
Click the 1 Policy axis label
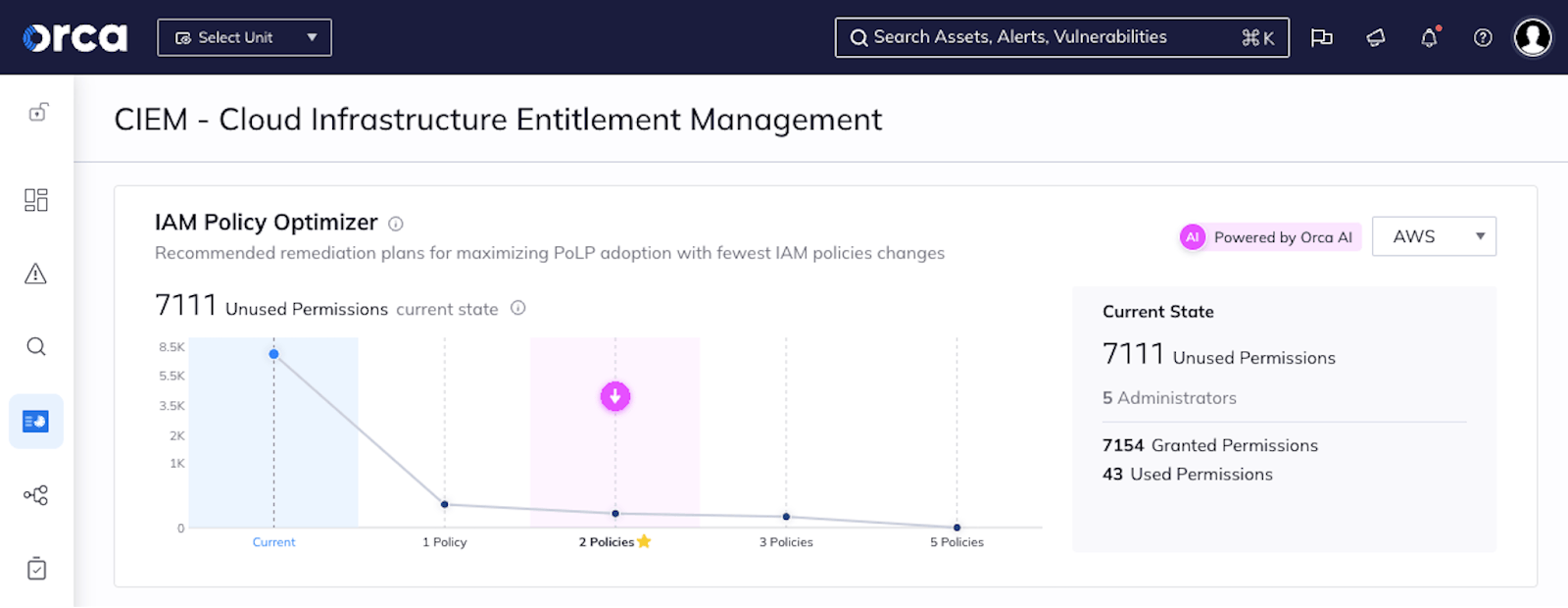click(445, 542)
